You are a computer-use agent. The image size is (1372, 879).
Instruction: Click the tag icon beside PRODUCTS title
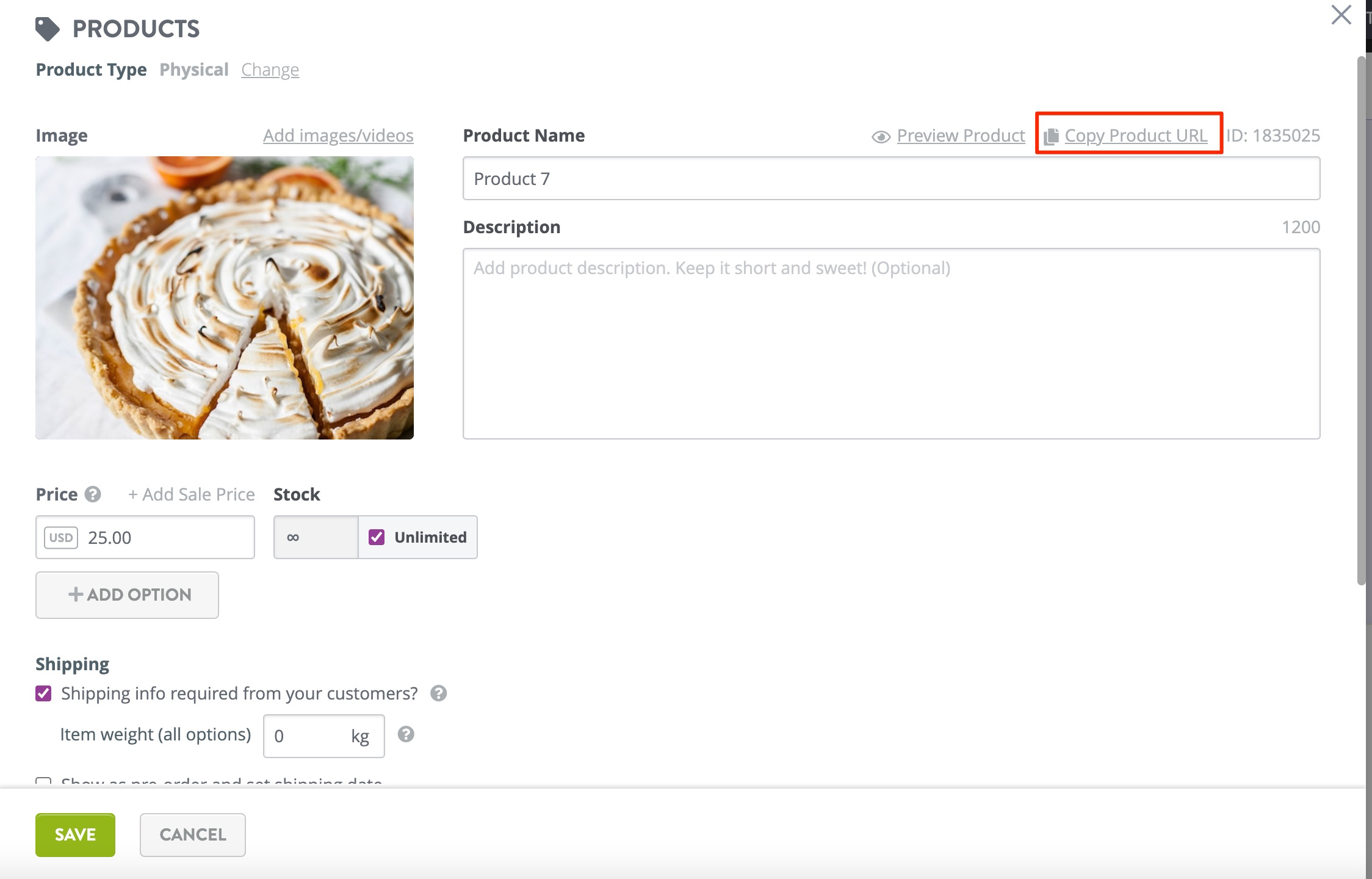pos(48,27)
